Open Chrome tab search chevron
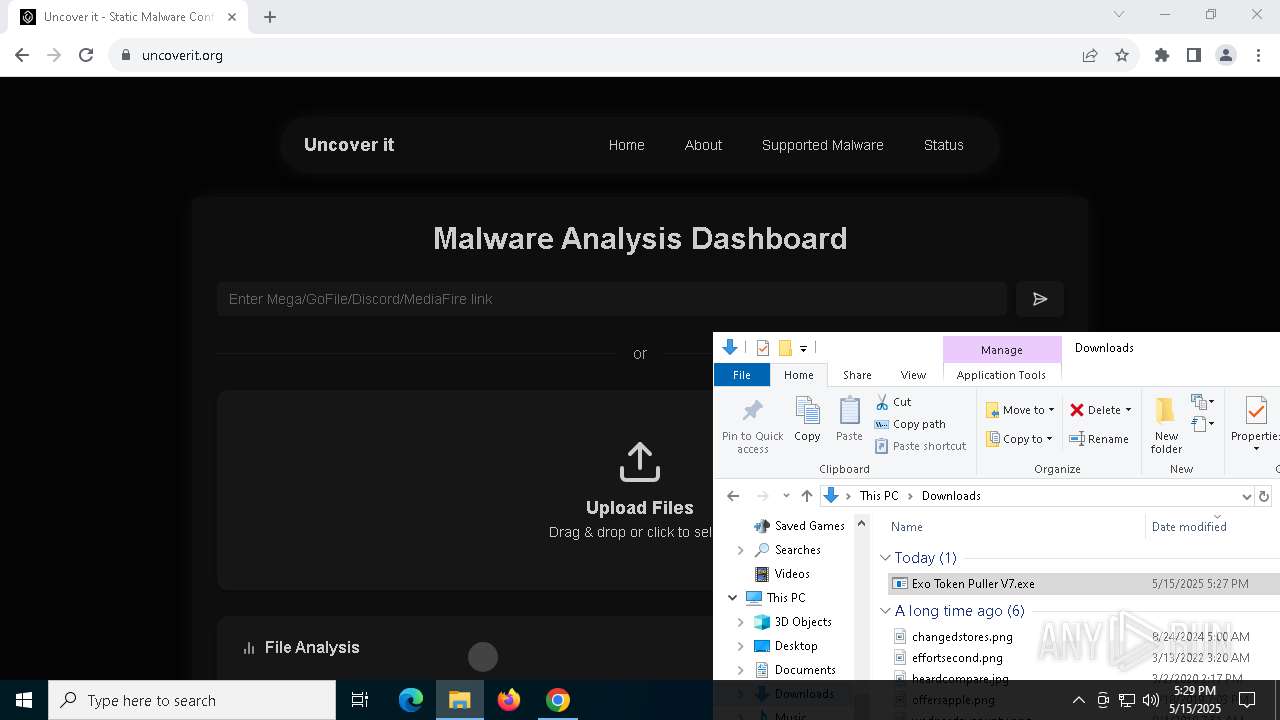Image resolution: width=1280 pixels, height=720 pixels. tap(1119, 14)
